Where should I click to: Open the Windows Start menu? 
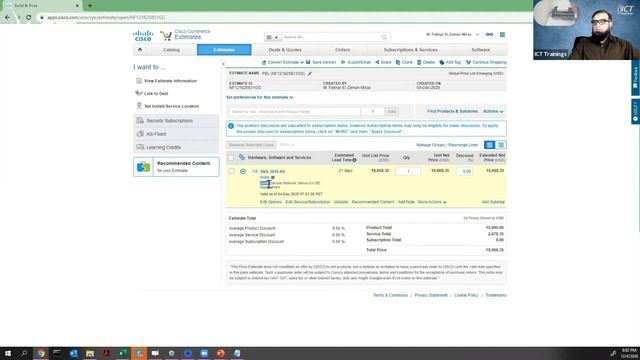pos(8,353)
